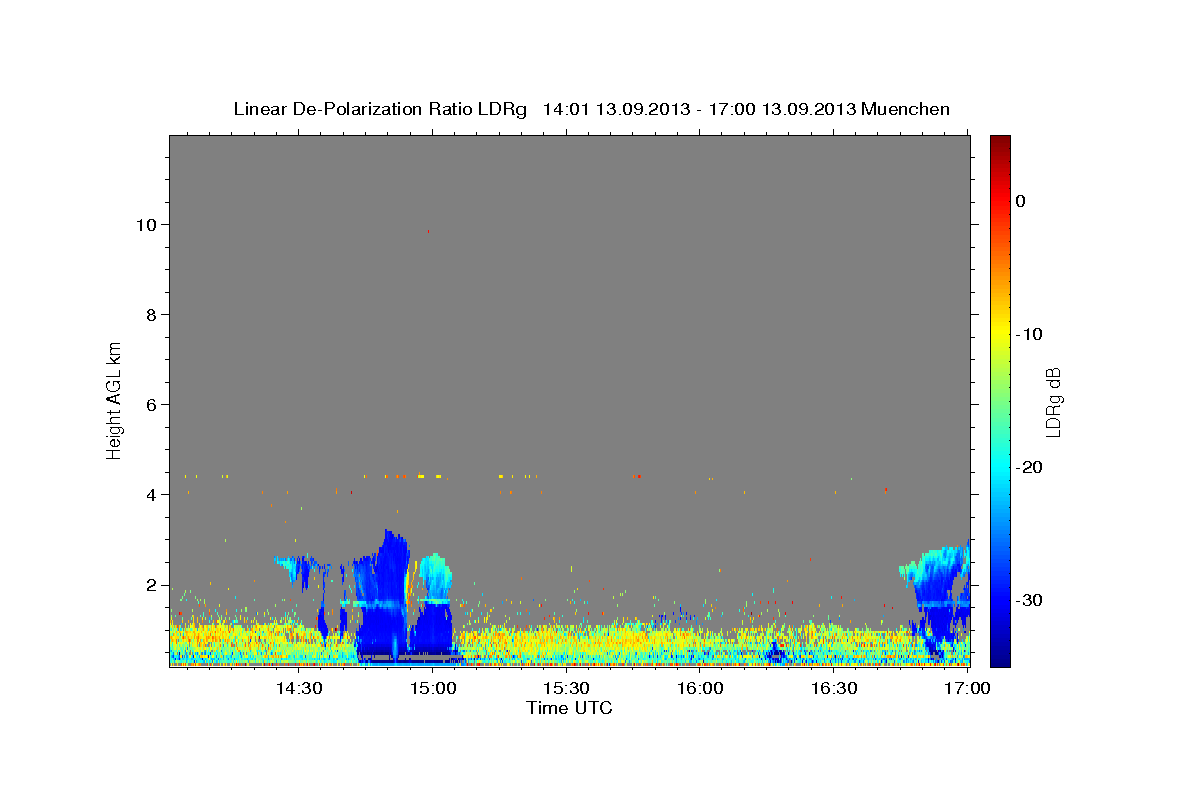Click the 'LDRg dB' colorbar label
The height and width of the screenshot is (800, 1200).
pyautogui.click(x=1053, y=402)
